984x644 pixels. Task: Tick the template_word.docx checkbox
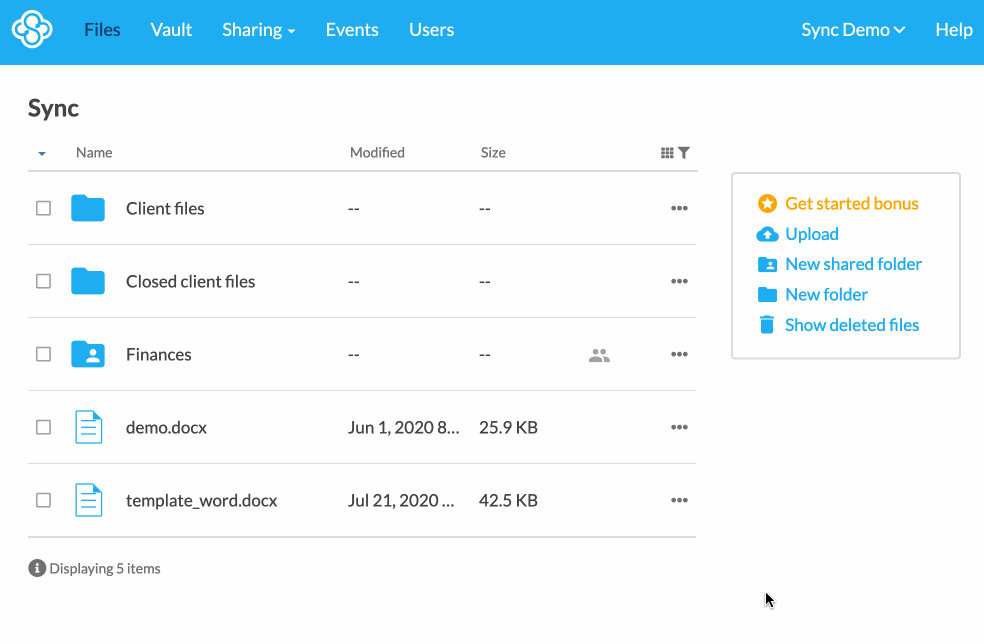click(43, 500)
